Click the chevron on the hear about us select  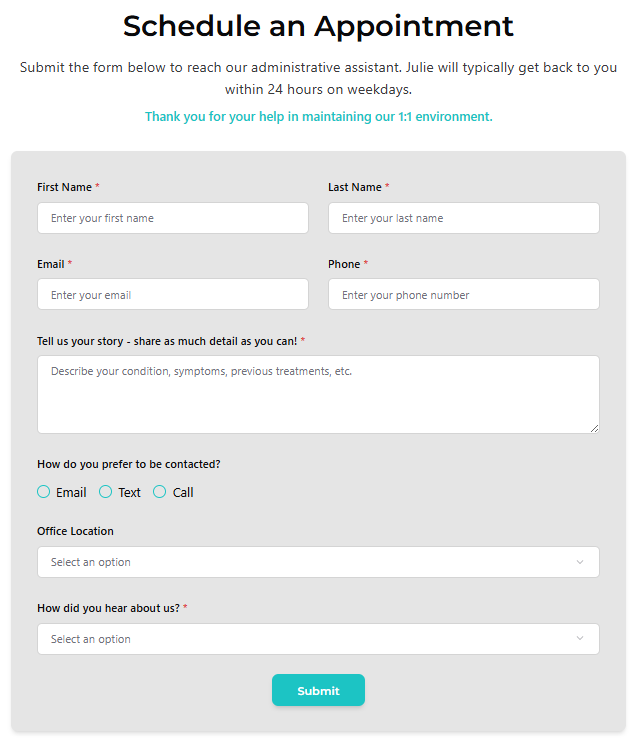[580, 638]
